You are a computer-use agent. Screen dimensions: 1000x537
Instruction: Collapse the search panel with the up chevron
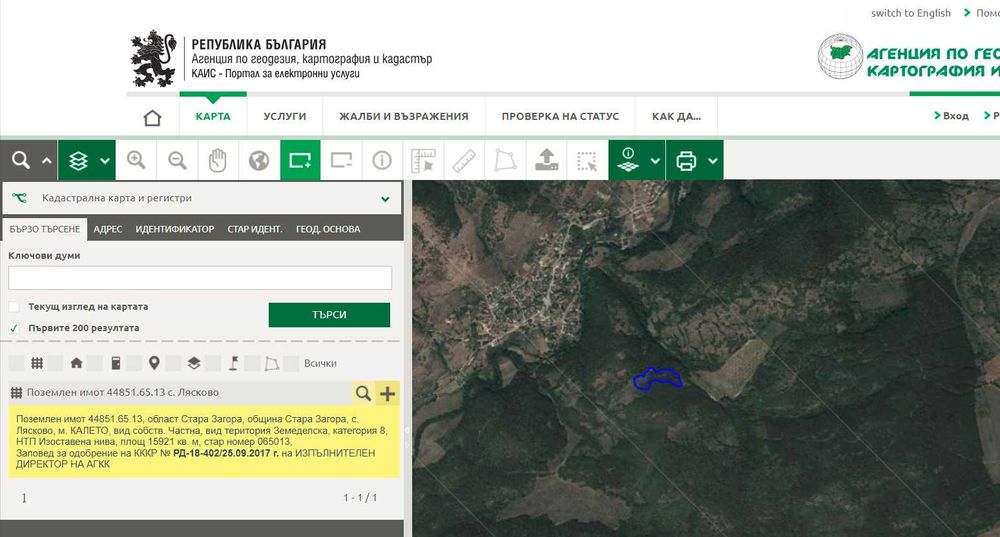click(47, 161)
